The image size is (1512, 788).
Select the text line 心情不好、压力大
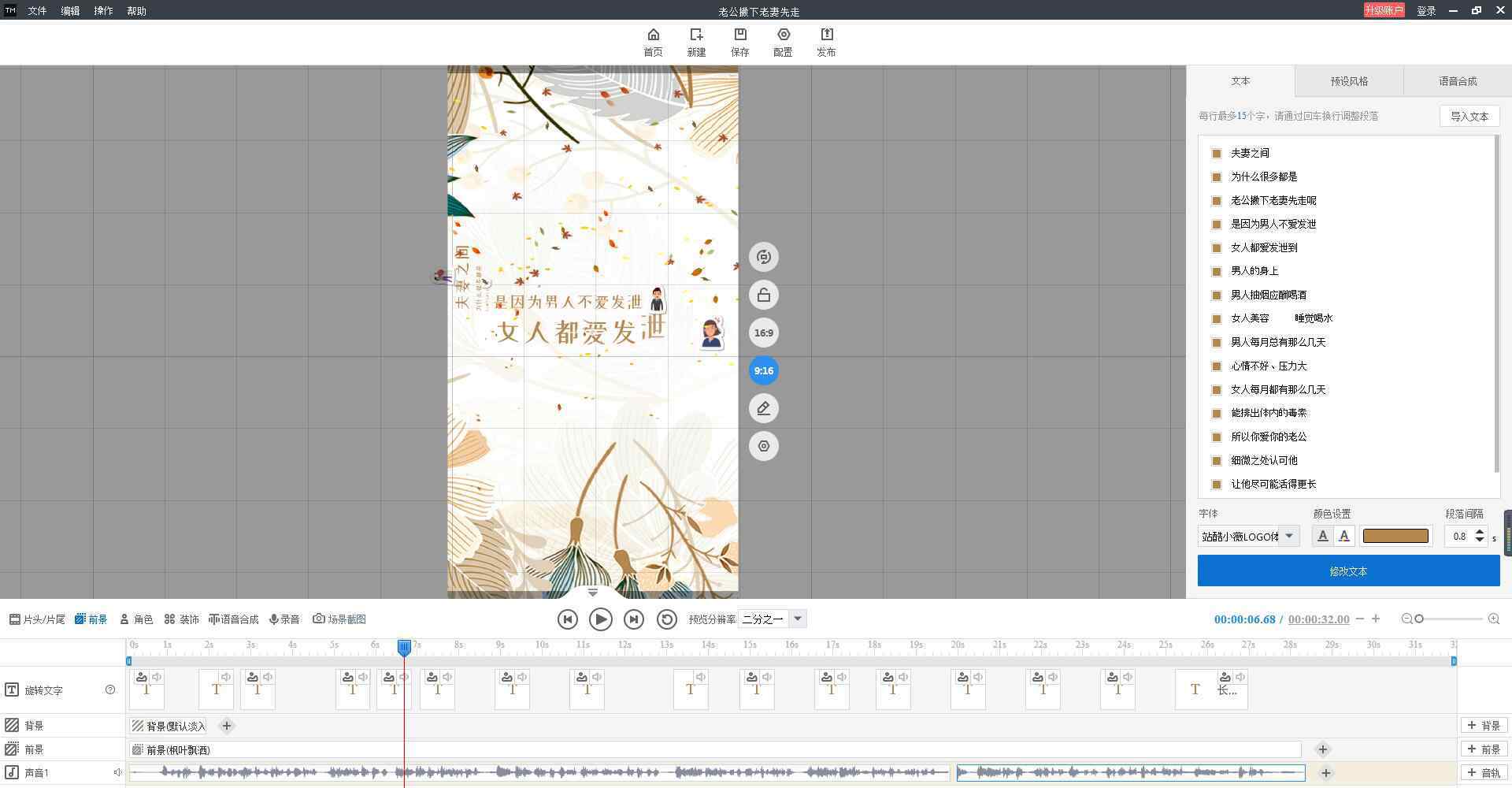[x=1269, y=366]
